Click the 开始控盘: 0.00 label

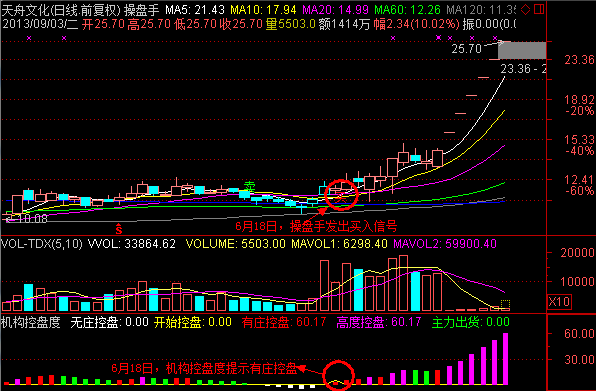click(193, 322)
